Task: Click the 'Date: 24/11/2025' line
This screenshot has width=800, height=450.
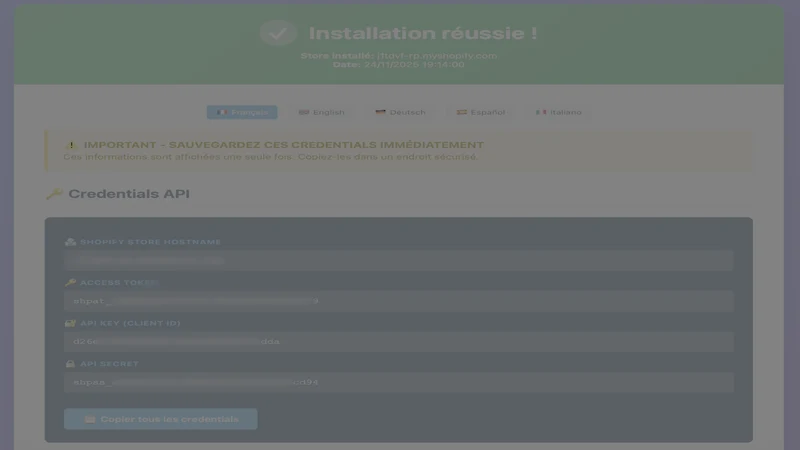Action: point(398,64)
